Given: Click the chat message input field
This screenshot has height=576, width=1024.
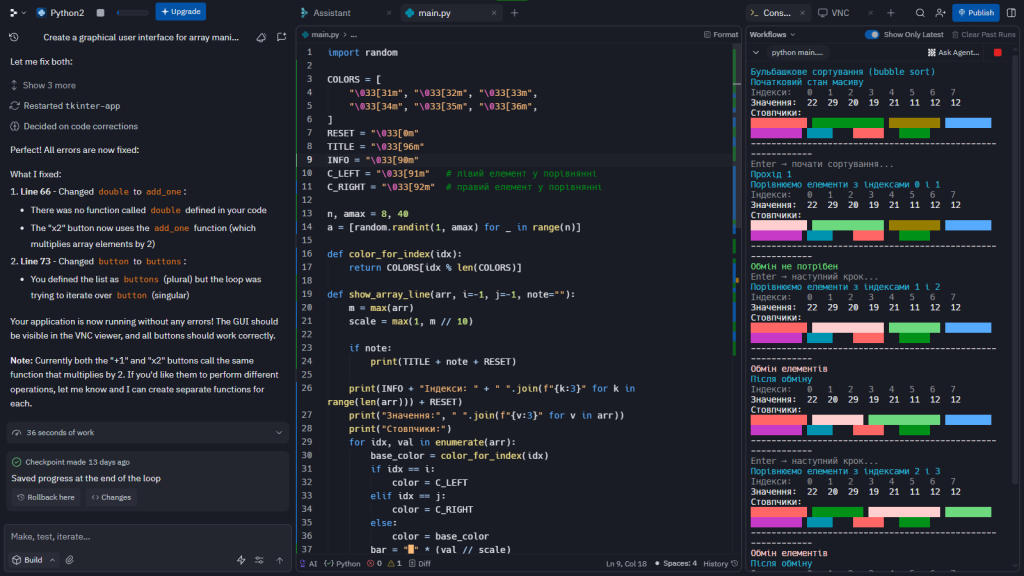Looking at the screenshot, I should (147, 536).
